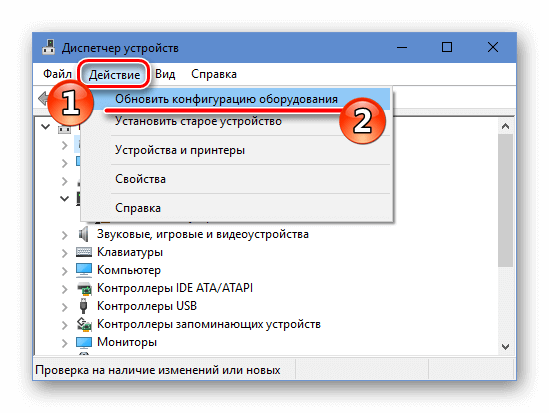Select Свойства in the dropdown menu
This screenshot has width=549, height=413.
pos(236,179)
